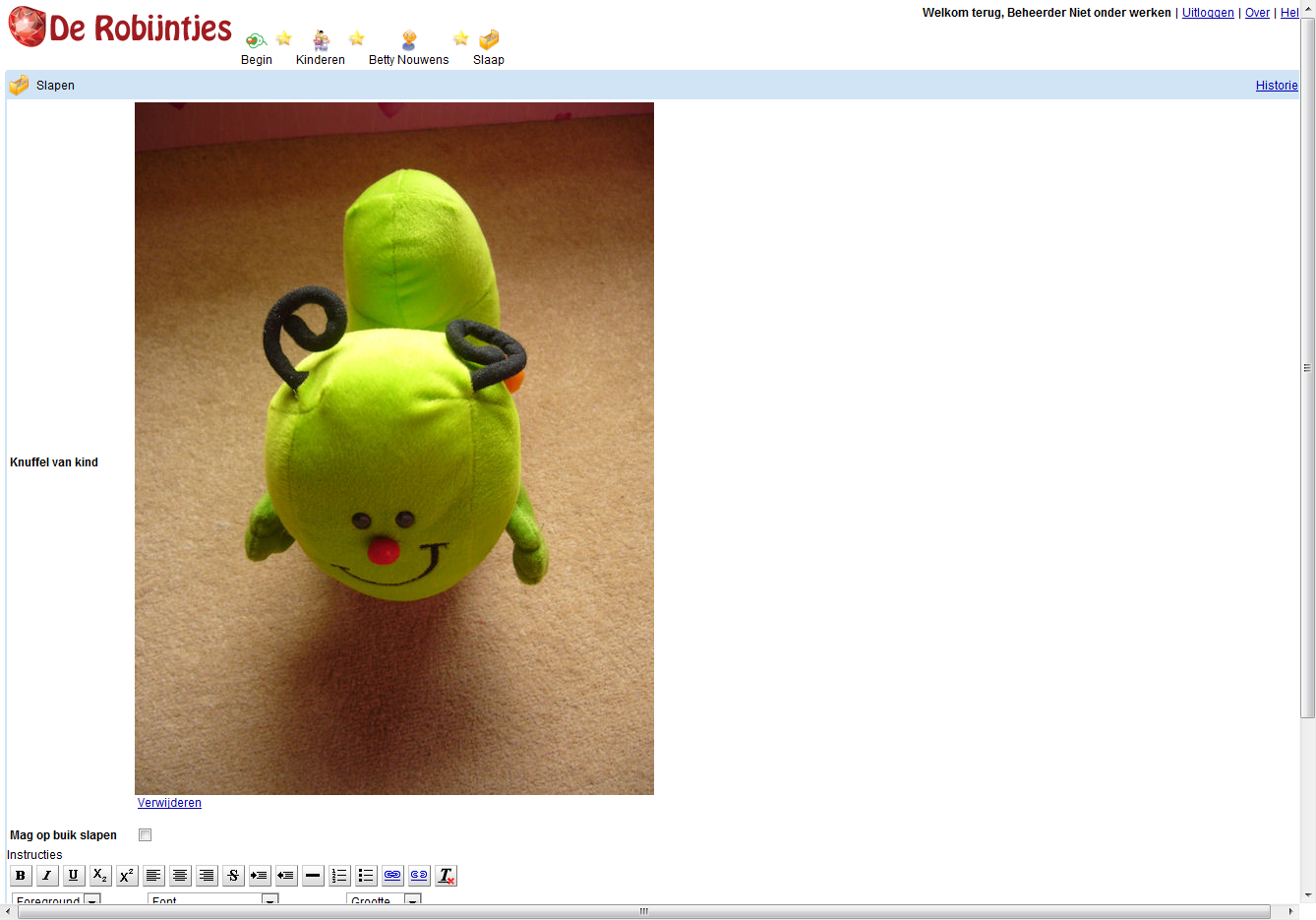Apply strikethrough formatting

point(233,876)
